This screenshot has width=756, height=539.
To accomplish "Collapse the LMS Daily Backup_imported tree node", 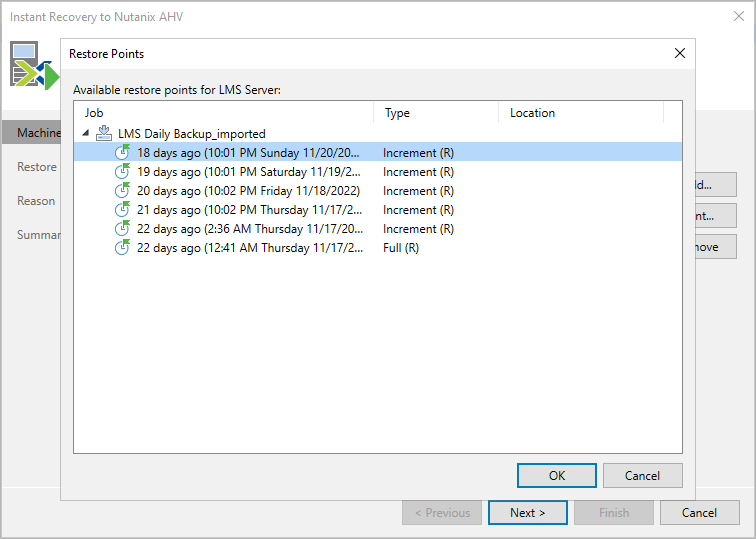I will [x=86, y=133].
